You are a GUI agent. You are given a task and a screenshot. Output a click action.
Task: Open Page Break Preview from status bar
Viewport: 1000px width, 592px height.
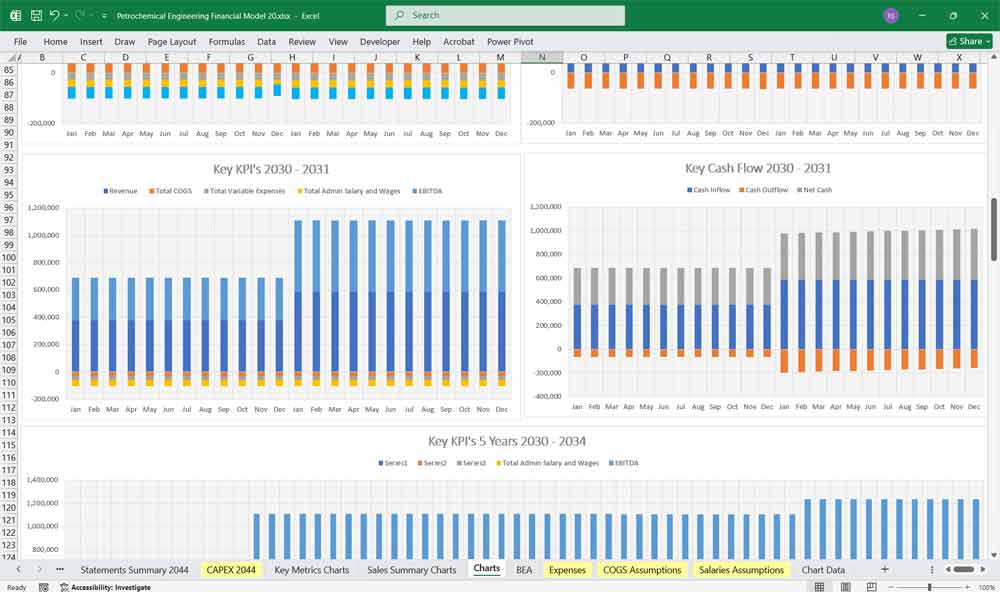[872, 585]
